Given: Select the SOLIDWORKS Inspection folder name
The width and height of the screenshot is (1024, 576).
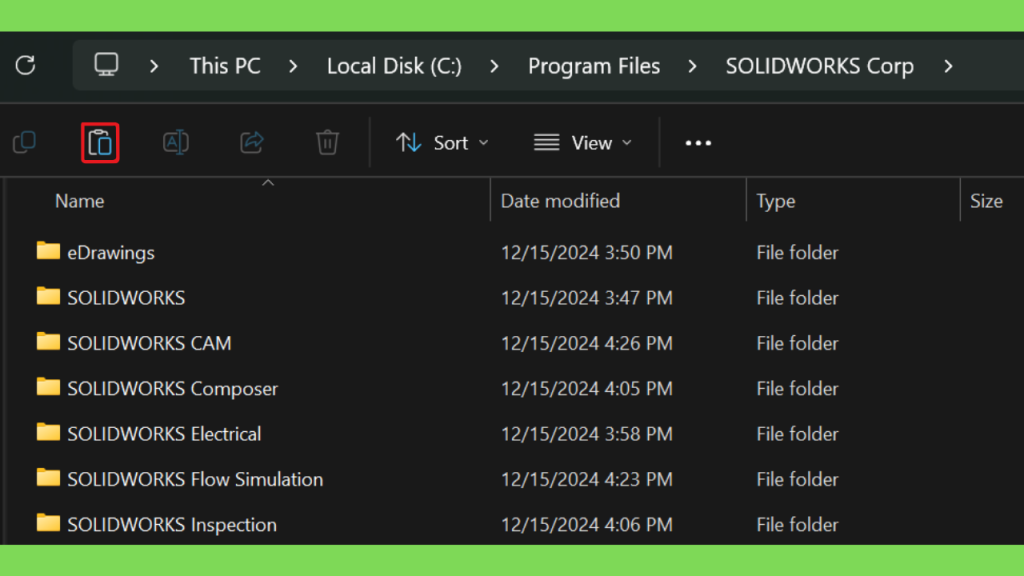Looking at the screenshot, I should [x=172, y=524].
